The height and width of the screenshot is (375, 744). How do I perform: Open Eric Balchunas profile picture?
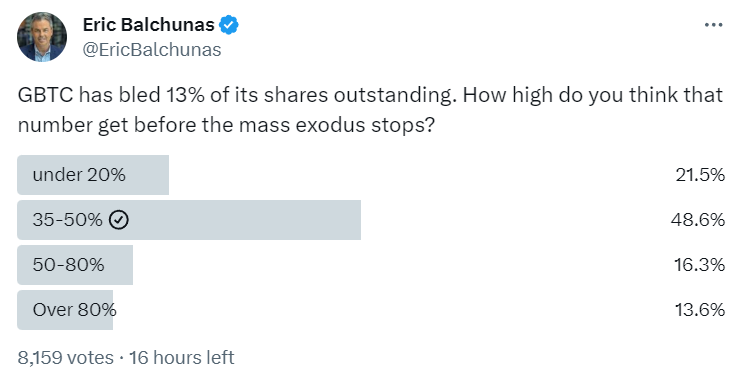42,37
